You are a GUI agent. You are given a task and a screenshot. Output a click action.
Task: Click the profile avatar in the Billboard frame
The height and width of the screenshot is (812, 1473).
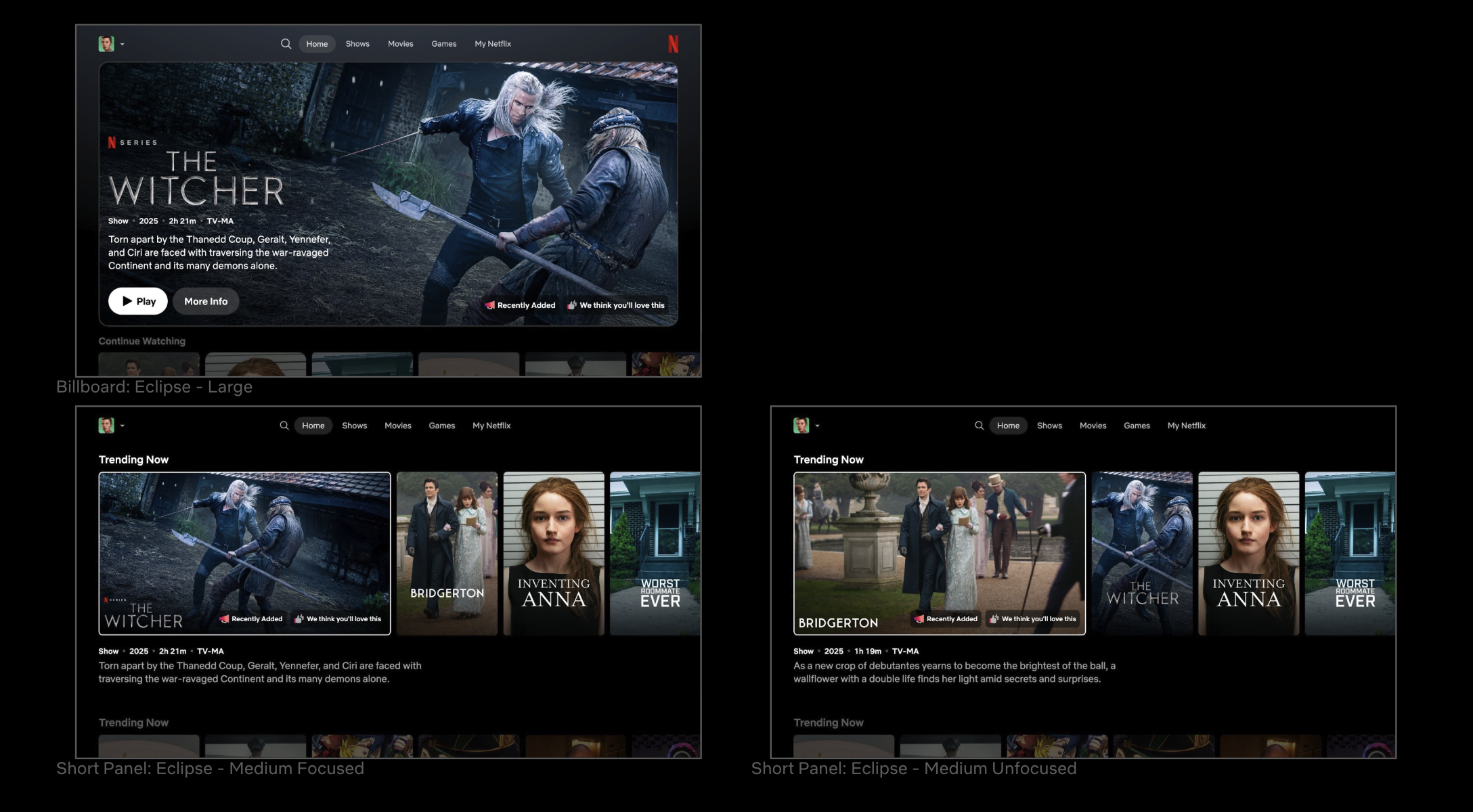point(106,44)
